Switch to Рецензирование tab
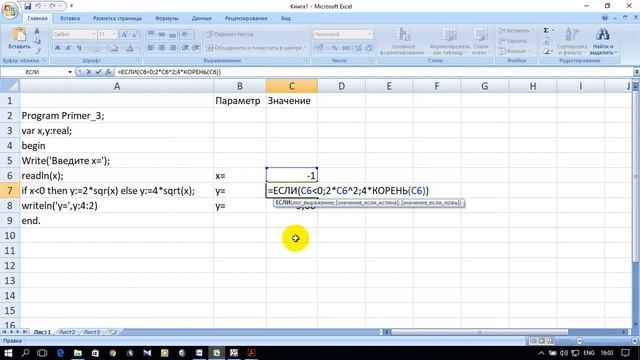Screen dimensions: 640x360 (246, 18)
